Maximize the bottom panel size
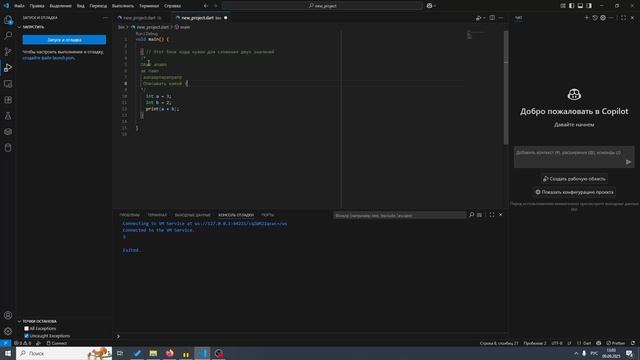 pos(492,215)
